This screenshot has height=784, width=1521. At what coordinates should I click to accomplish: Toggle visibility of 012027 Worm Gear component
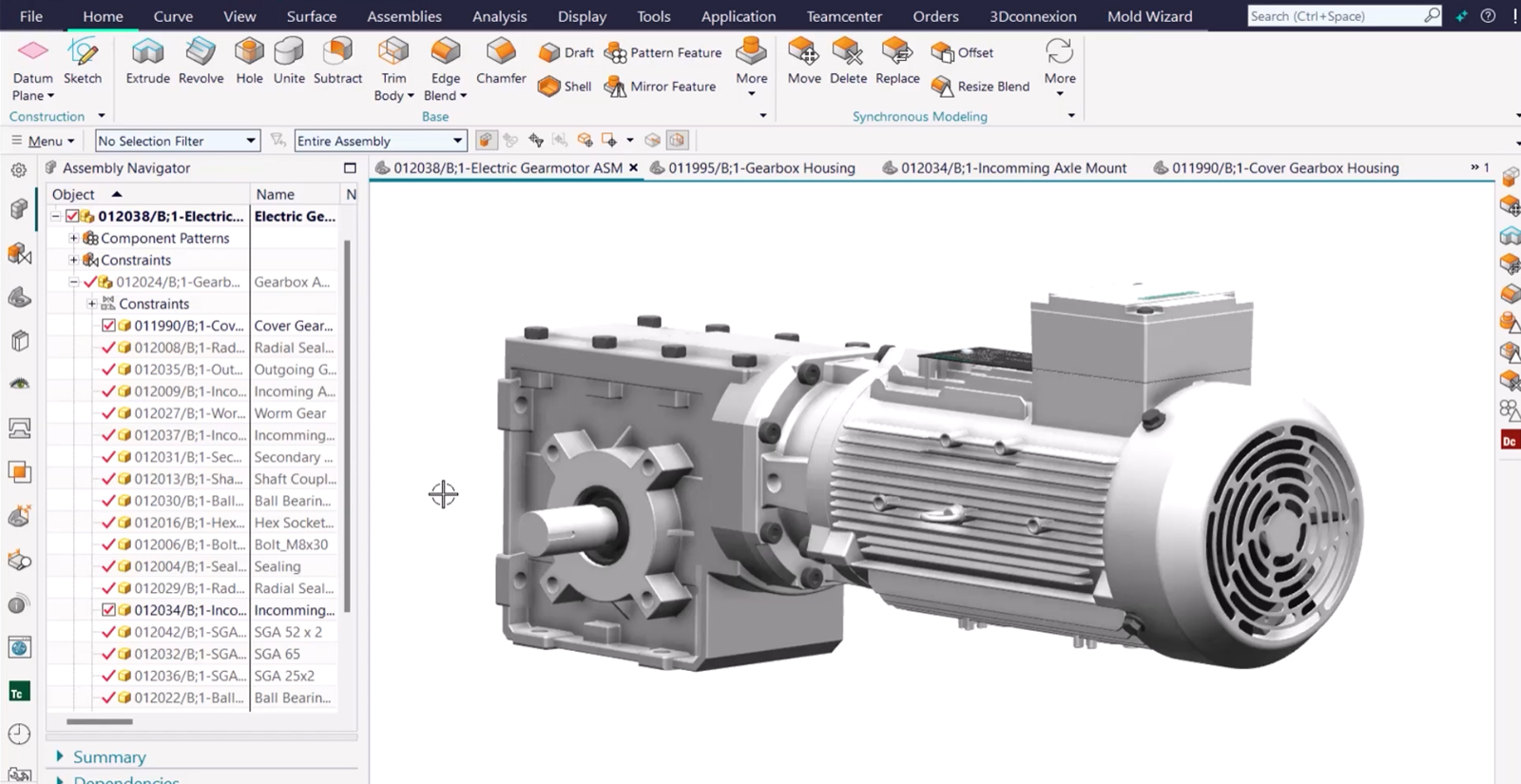[x=108, y=413]
